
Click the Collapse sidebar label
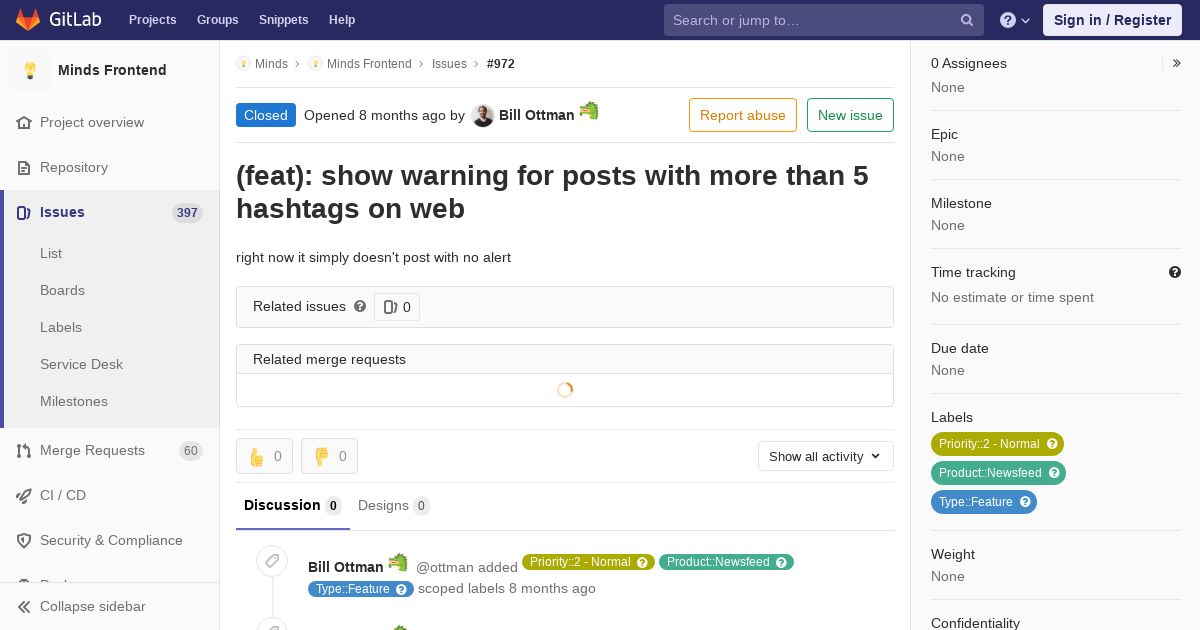pyautogui.click(x=93, y=606)
